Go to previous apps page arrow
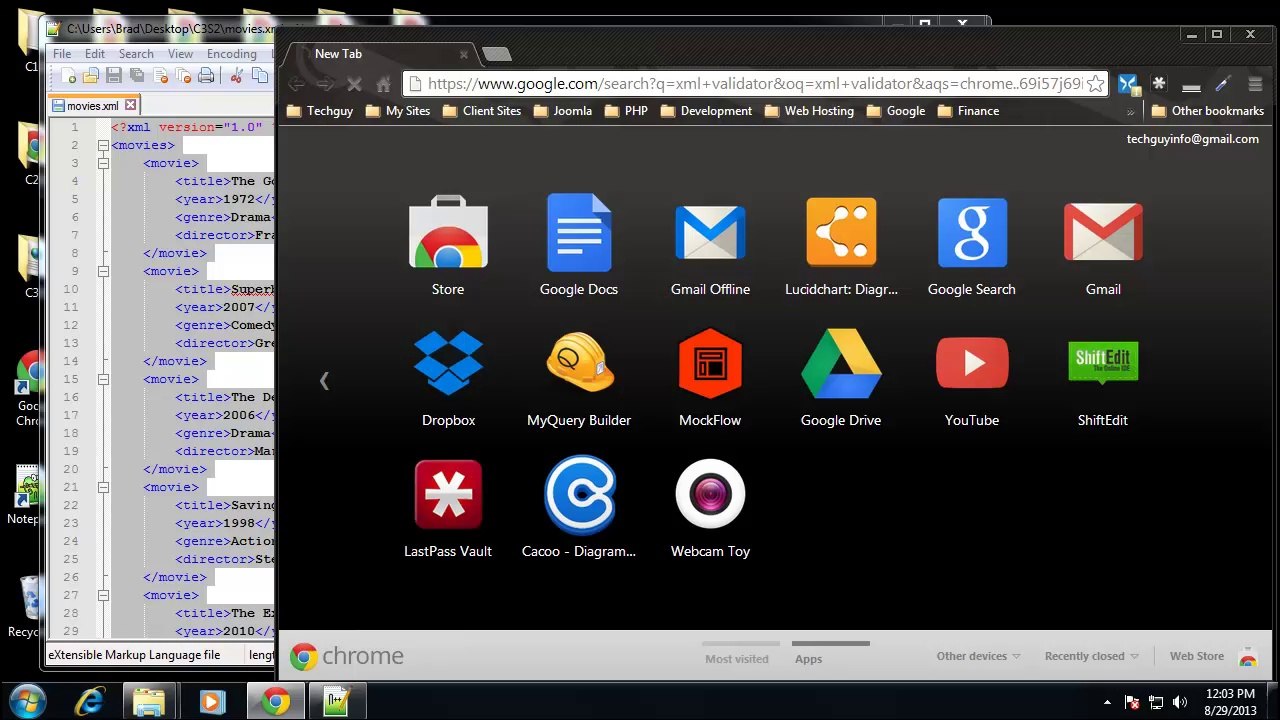 pyautogui.click(x=324, y=380)
